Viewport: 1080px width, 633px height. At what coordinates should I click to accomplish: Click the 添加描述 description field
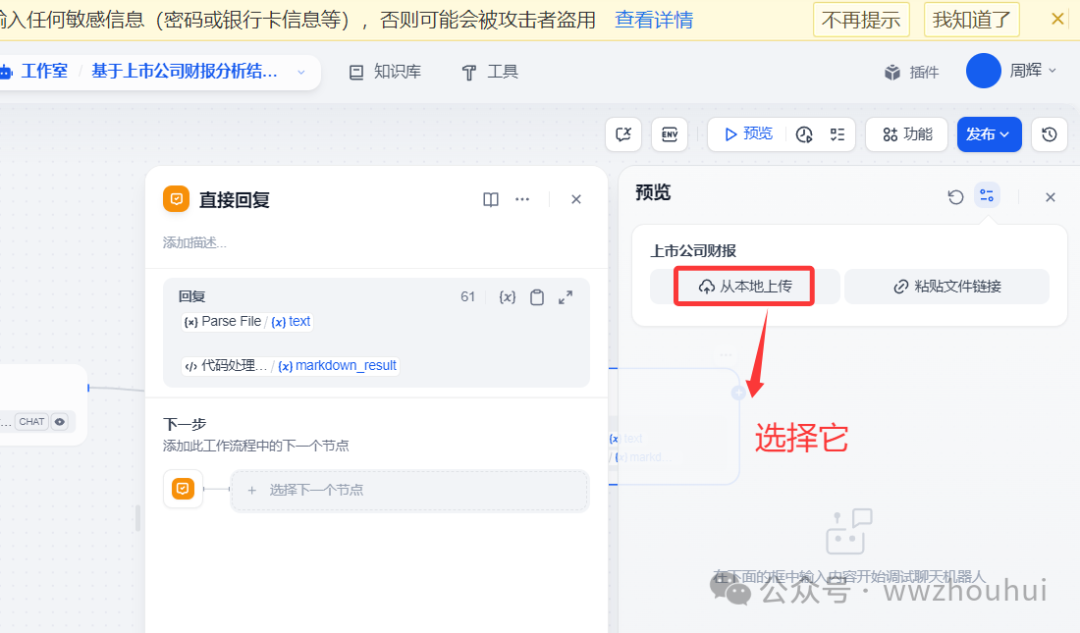(195, 242)
